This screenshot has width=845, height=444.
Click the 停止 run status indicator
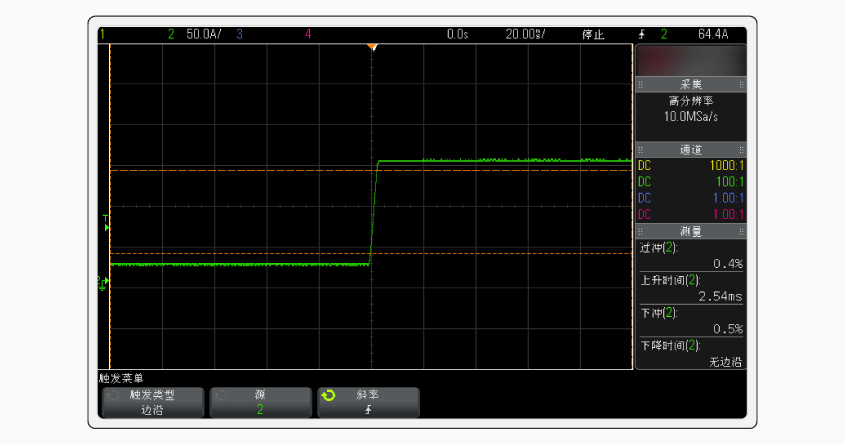593,34
